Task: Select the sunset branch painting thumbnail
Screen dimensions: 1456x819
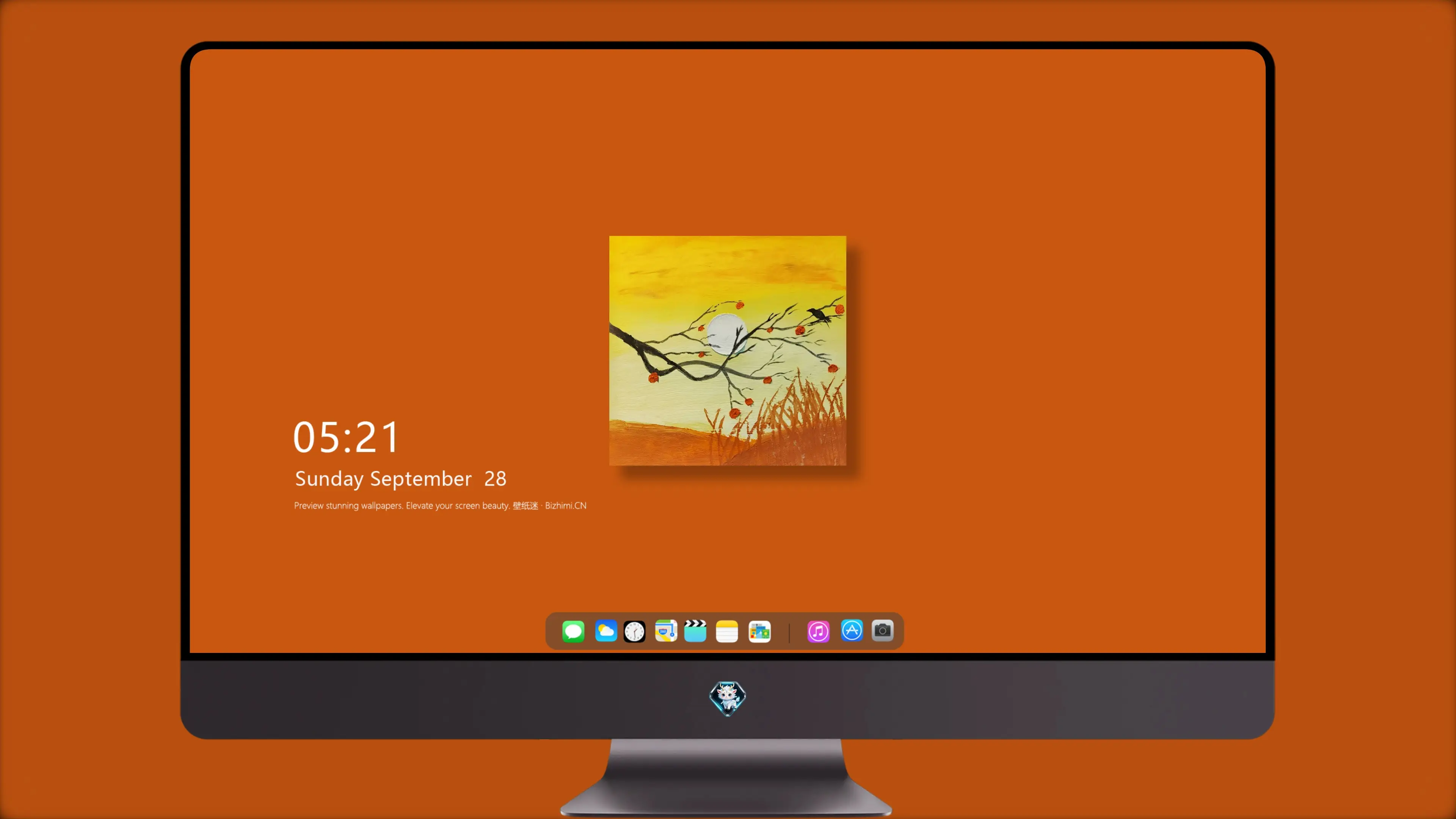Action: [x=728, y=350]
